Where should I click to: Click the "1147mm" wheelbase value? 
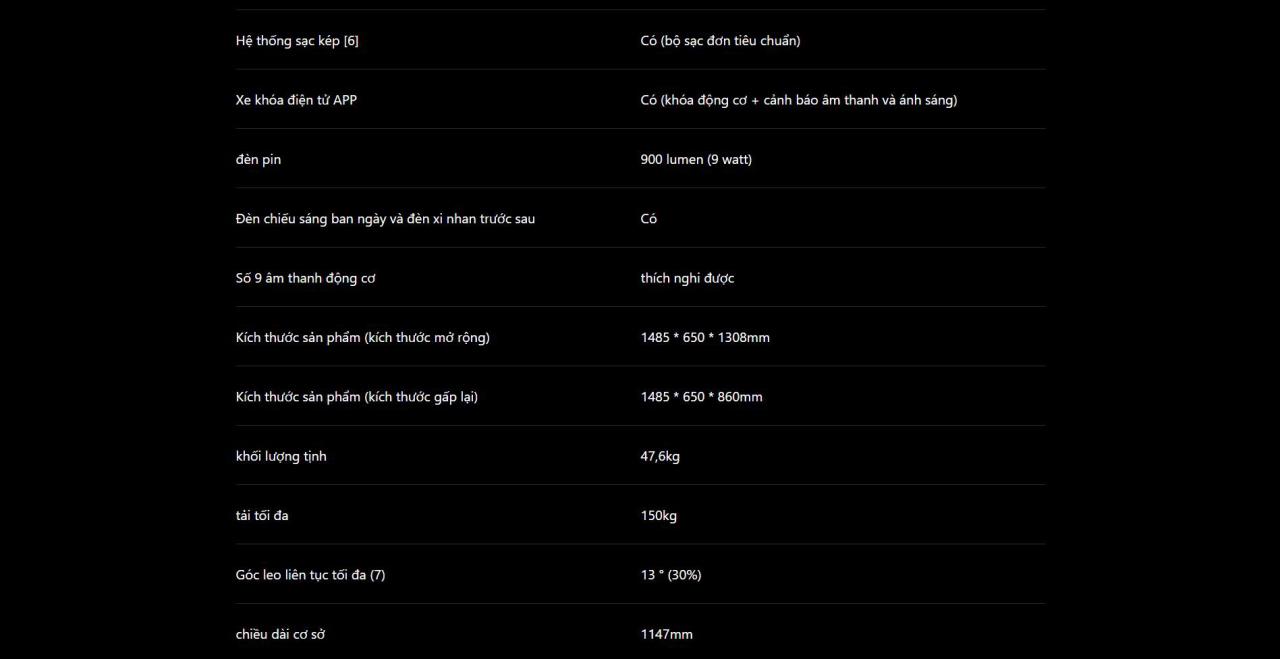pyautogui.click(x=666, y=635)
